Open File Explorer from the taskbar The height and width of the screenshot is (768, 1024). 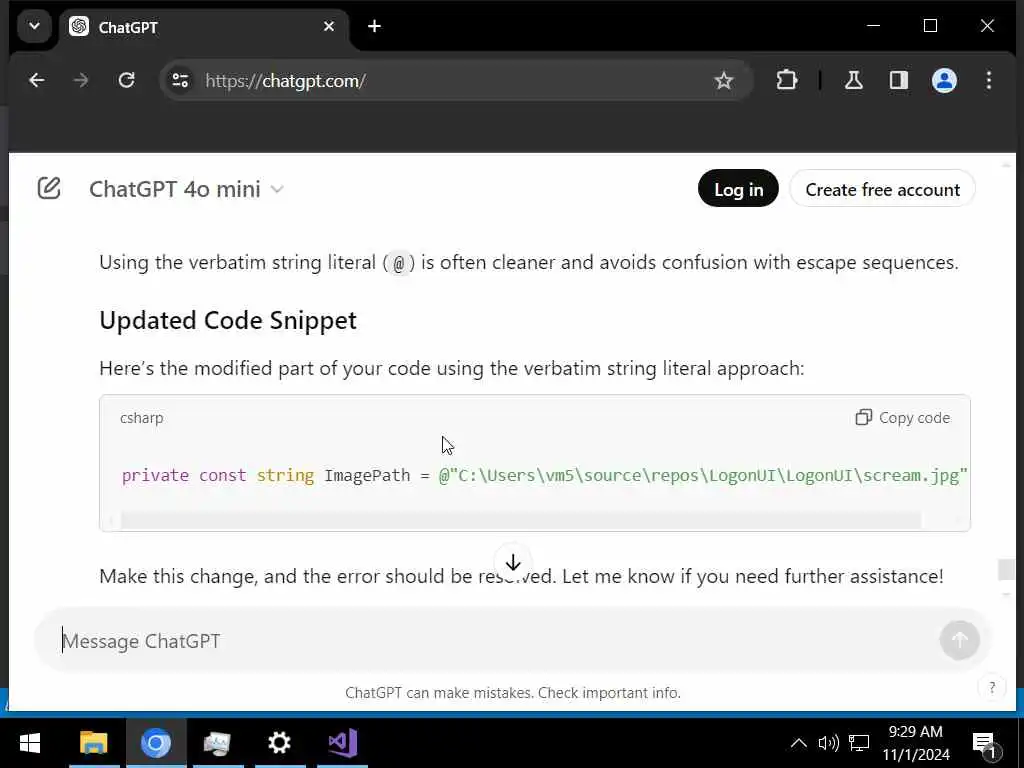tap(93, 743)
